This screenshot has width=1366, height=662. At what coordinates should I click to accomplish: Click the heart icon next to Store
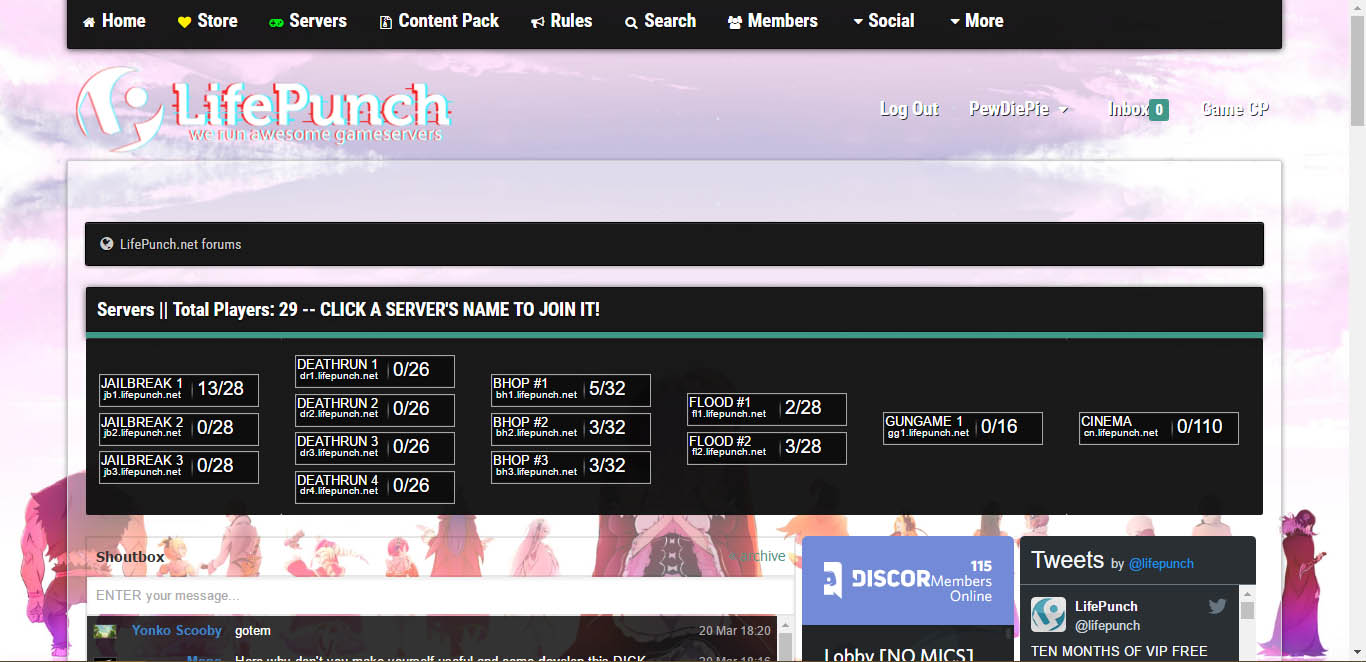click(x=184, y=22)
